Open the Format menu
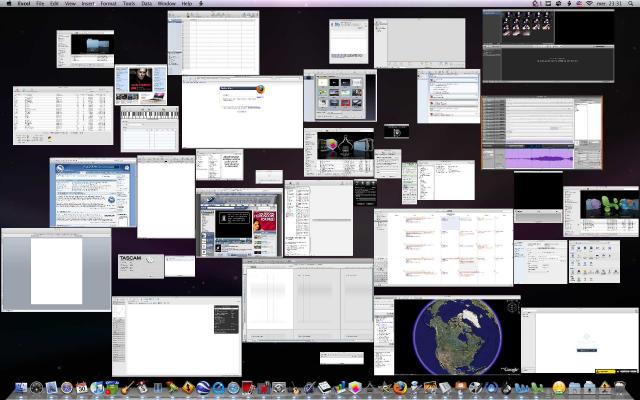 108,3
